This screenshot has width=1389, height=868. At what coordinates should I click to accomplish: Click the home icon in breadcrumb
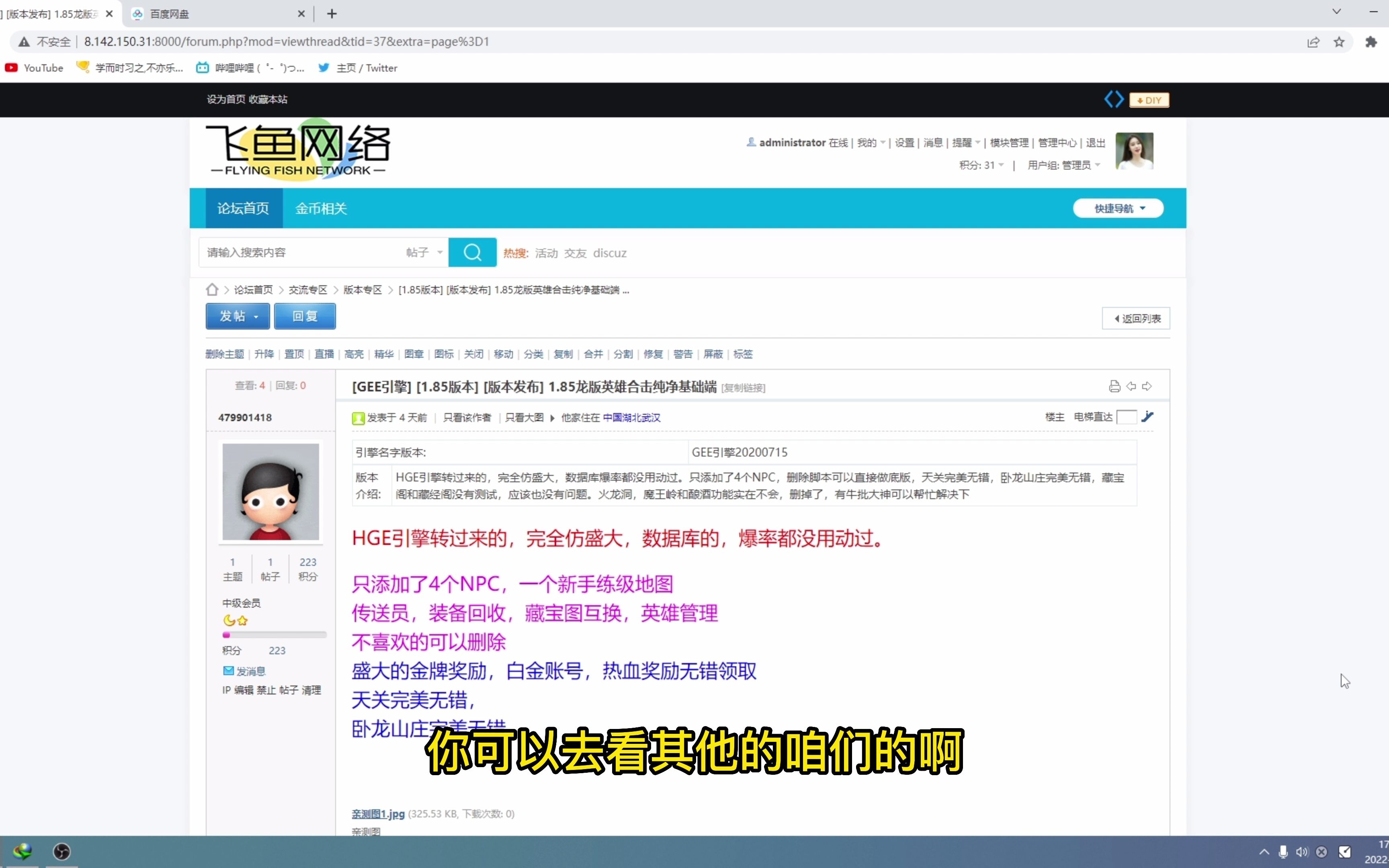pyautogui.click(x=212, y=289)
